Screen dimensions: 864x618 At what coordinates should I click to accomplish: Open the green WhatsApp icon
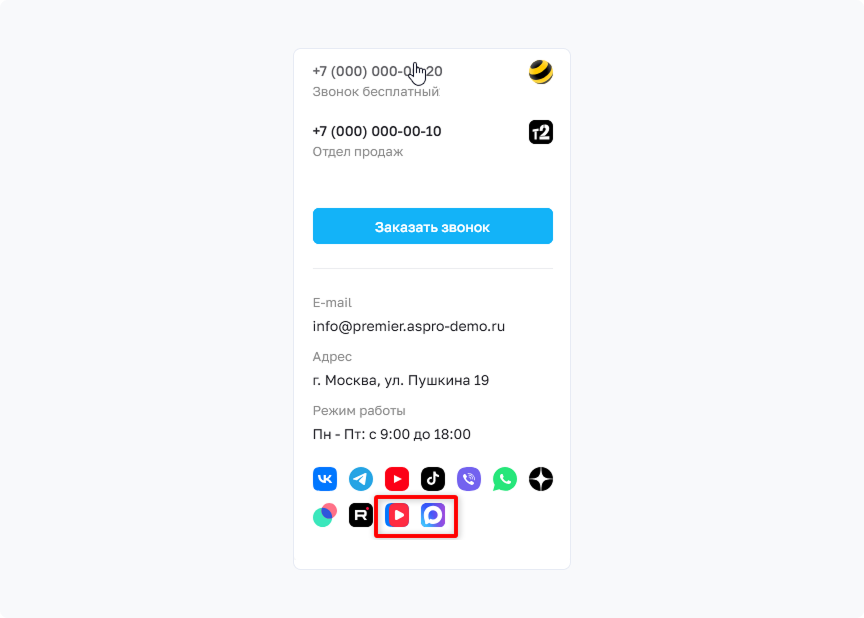505,479
